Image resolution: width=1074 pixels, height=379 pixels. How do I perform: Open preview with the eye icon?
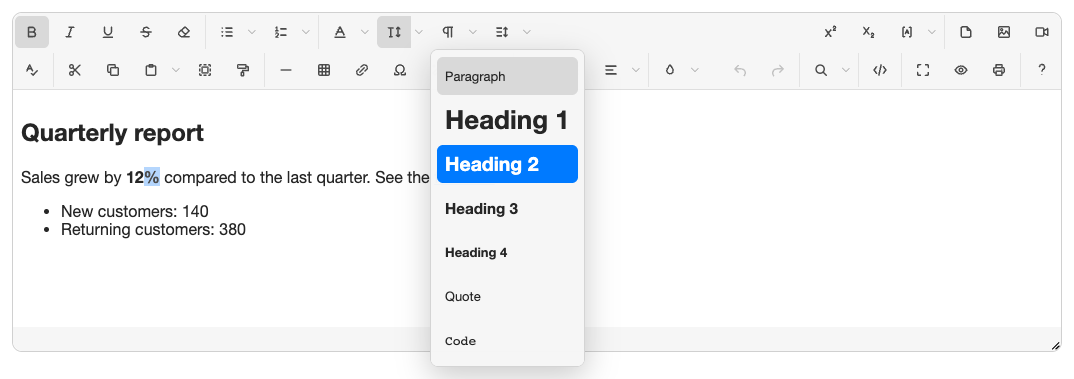pos(961,70)
